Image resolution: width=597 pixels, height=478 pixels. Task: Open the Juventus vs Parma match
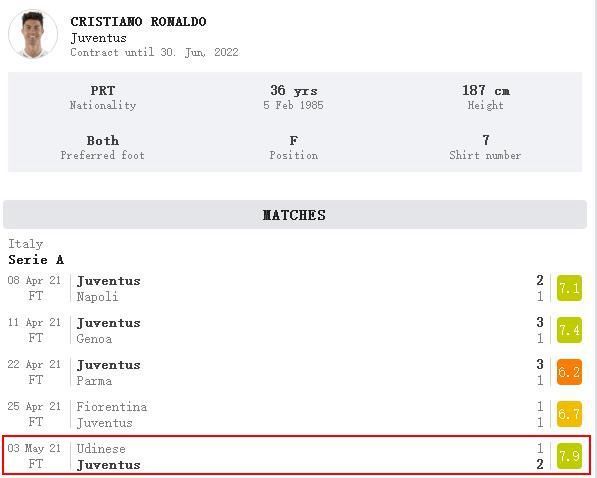[295, 372]
